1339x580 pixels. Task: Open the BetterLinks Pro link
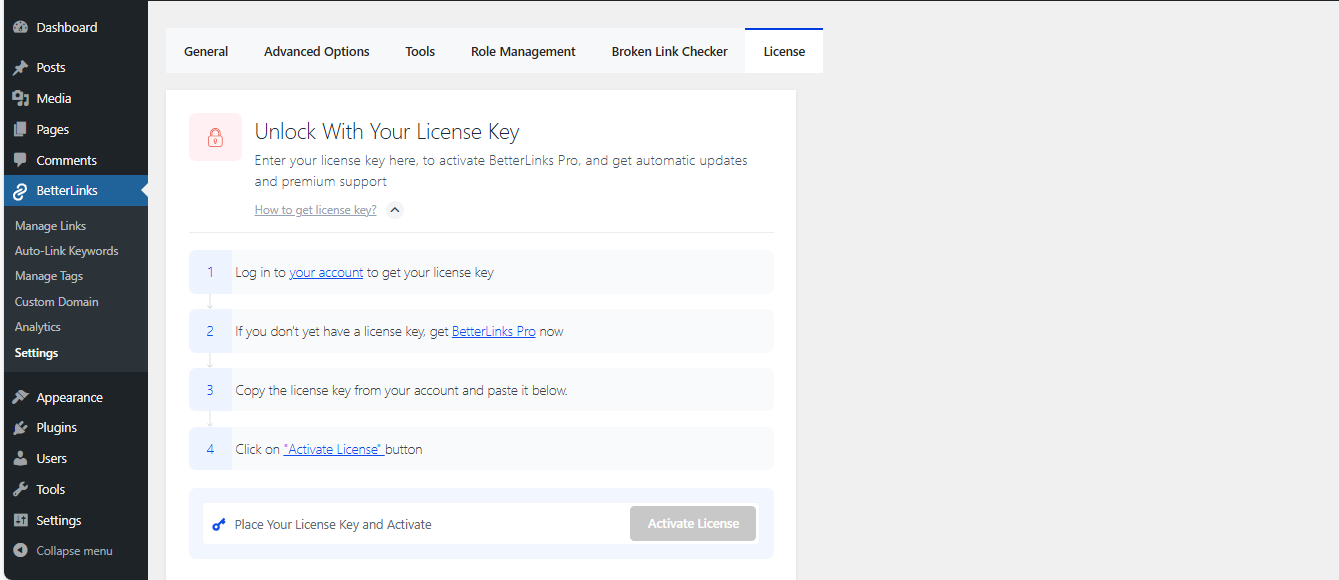[x=493, y=330]
